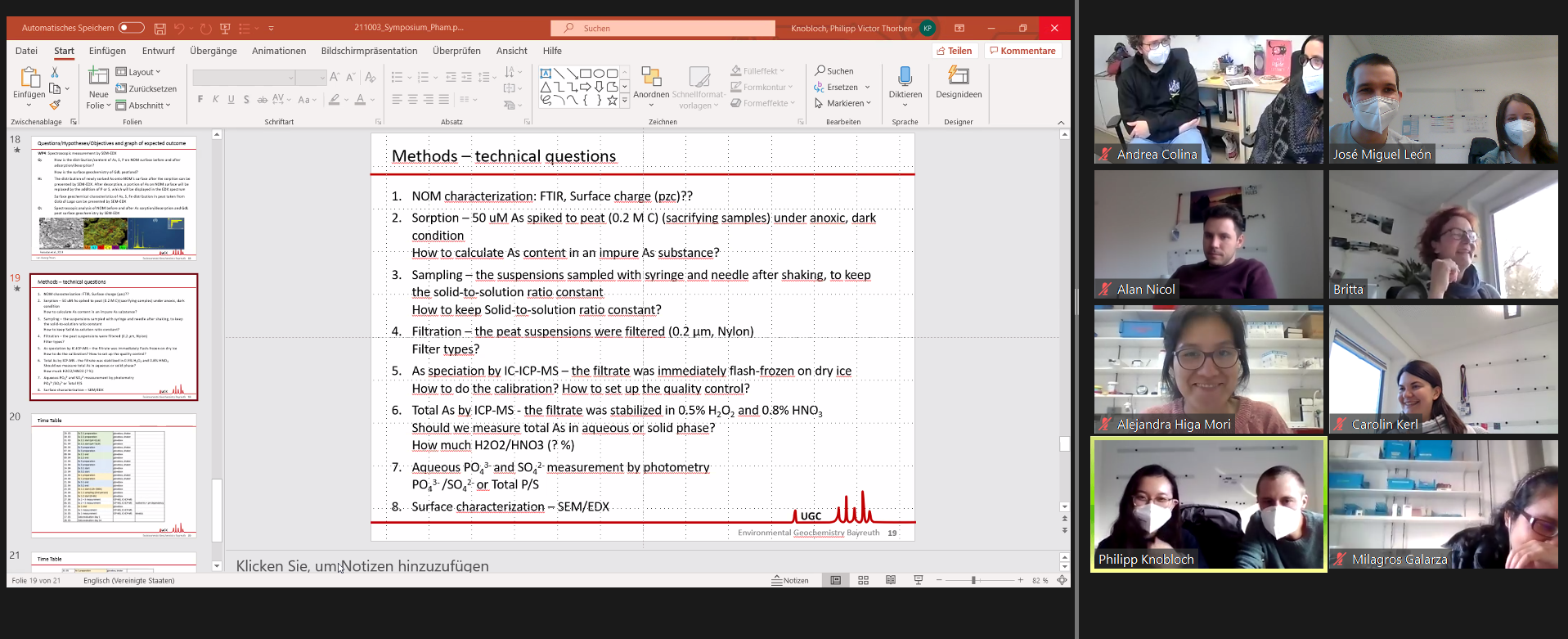
Task: Fit slide to current window icon
Action: coord(1062,580)
